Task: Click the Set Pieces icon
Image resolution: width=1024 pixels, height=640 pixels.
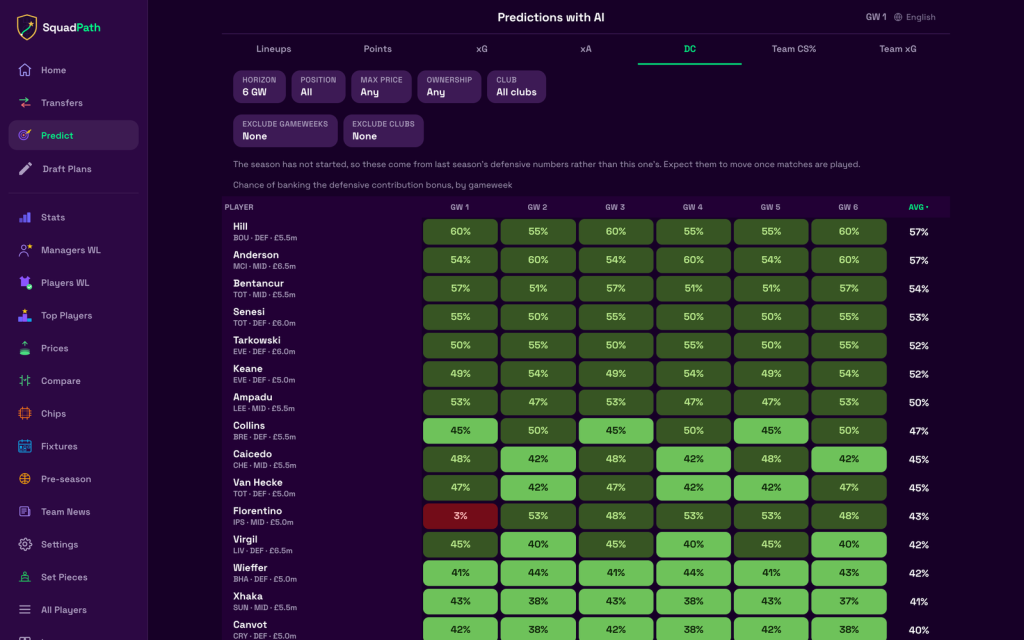Action: pos(25,577)
